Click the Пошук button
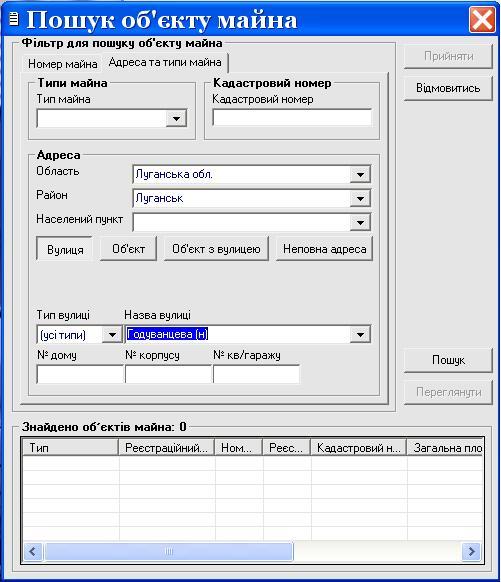 click(448, 360)
